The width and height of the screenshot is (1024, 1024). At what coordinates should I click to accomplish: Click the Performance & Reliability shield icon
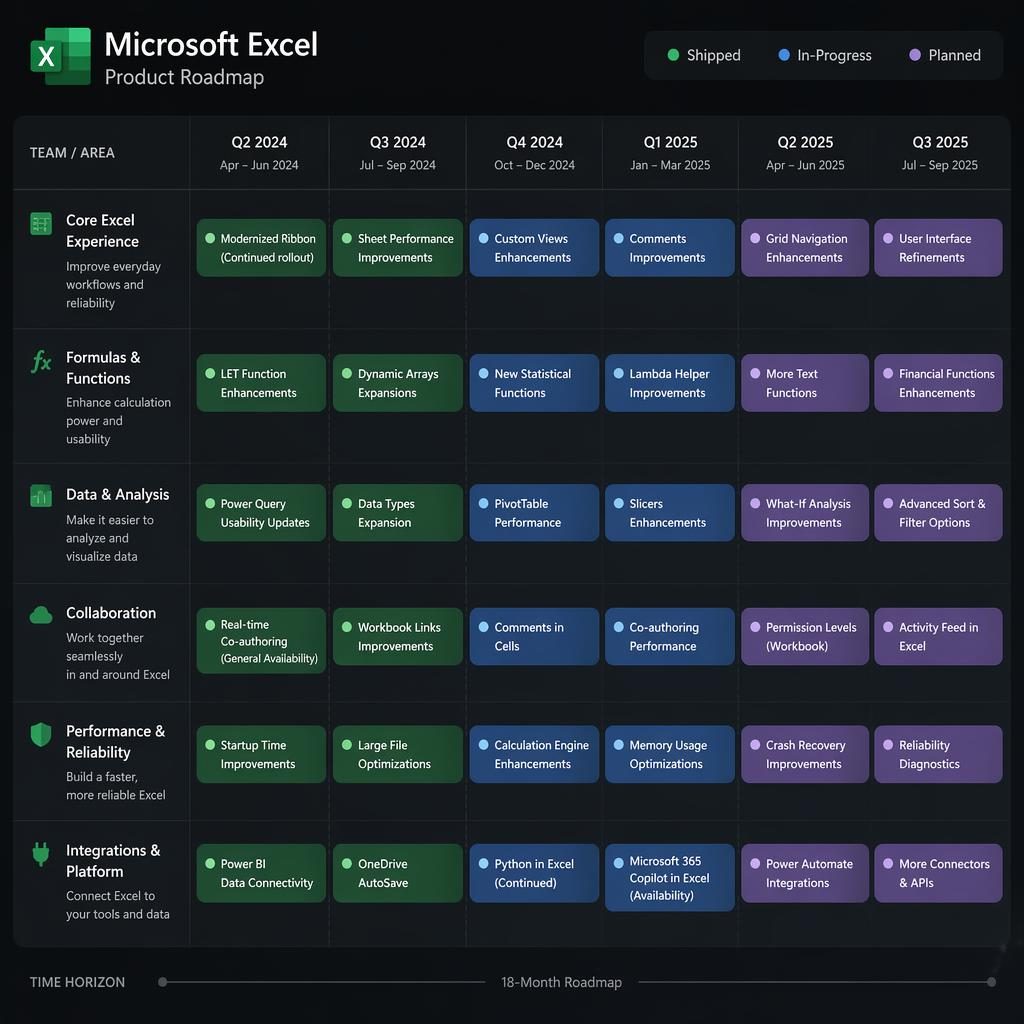41,735
